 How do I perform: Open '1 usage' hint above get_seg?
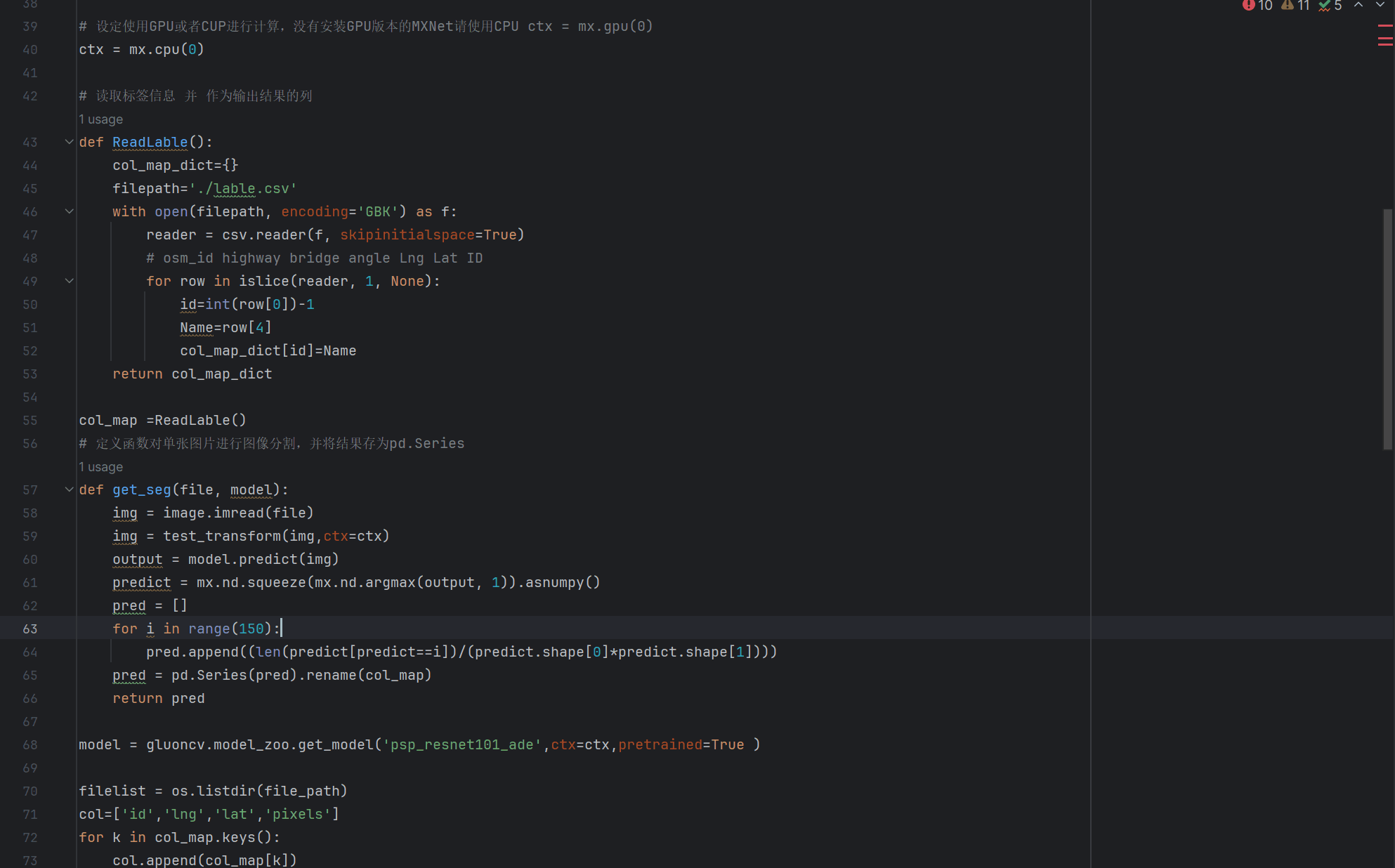pyautogui.click(x=100, y=467)
